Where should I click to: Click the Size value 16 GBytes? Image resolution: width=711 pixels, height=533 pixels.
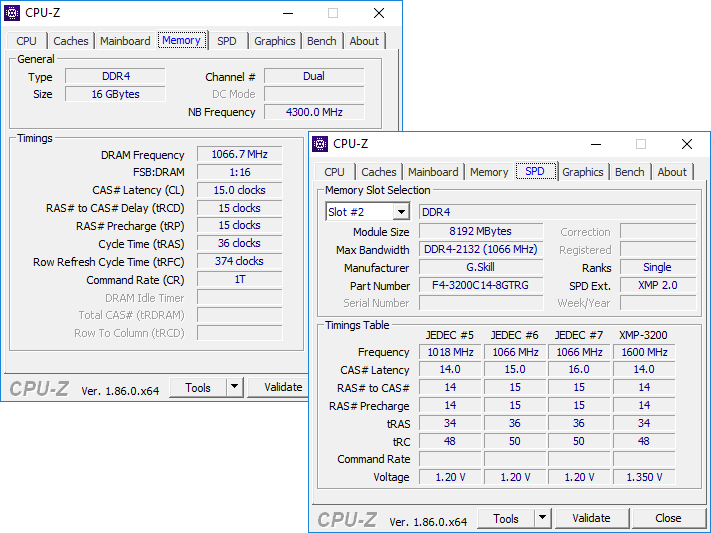click(116, 94)
